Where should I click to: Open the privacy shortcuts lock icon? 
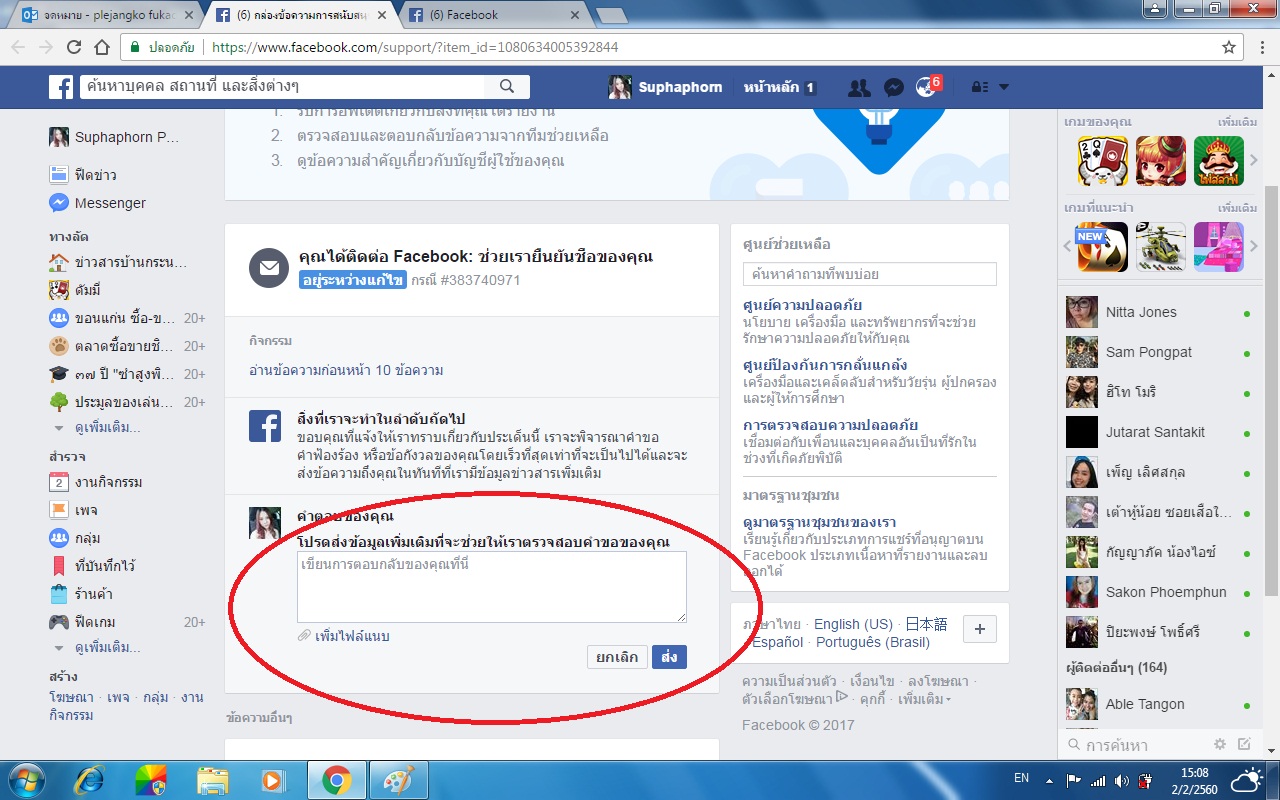pos(981,87)
